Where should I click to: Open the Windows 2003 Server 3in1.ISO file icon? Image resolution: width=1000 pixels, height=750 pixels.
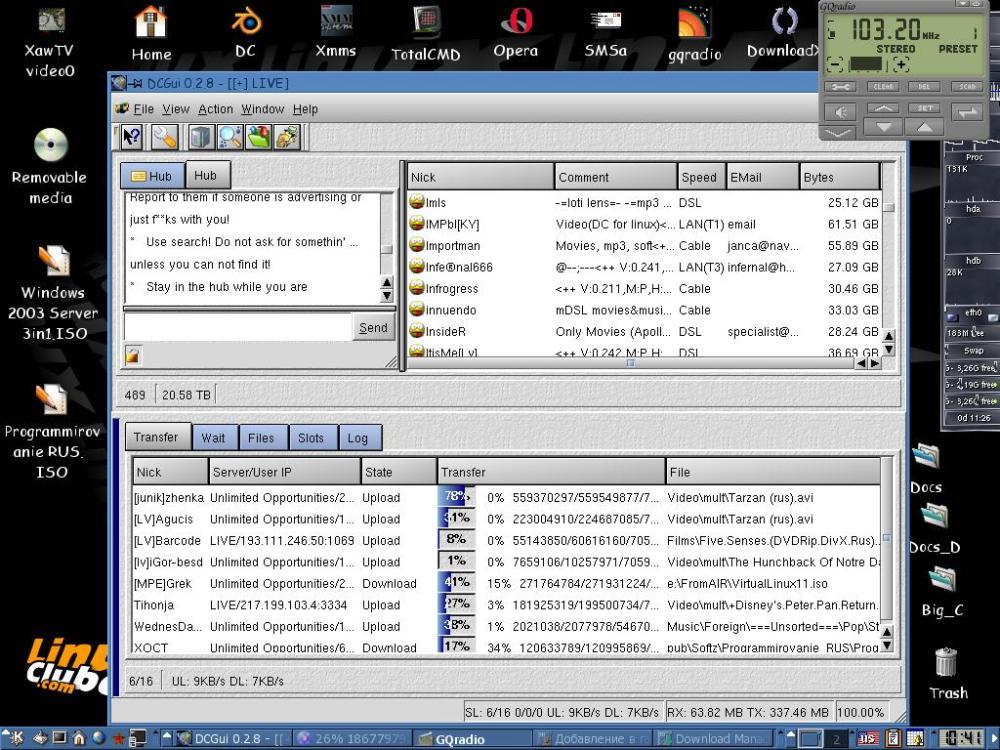(x=54, y=293)
